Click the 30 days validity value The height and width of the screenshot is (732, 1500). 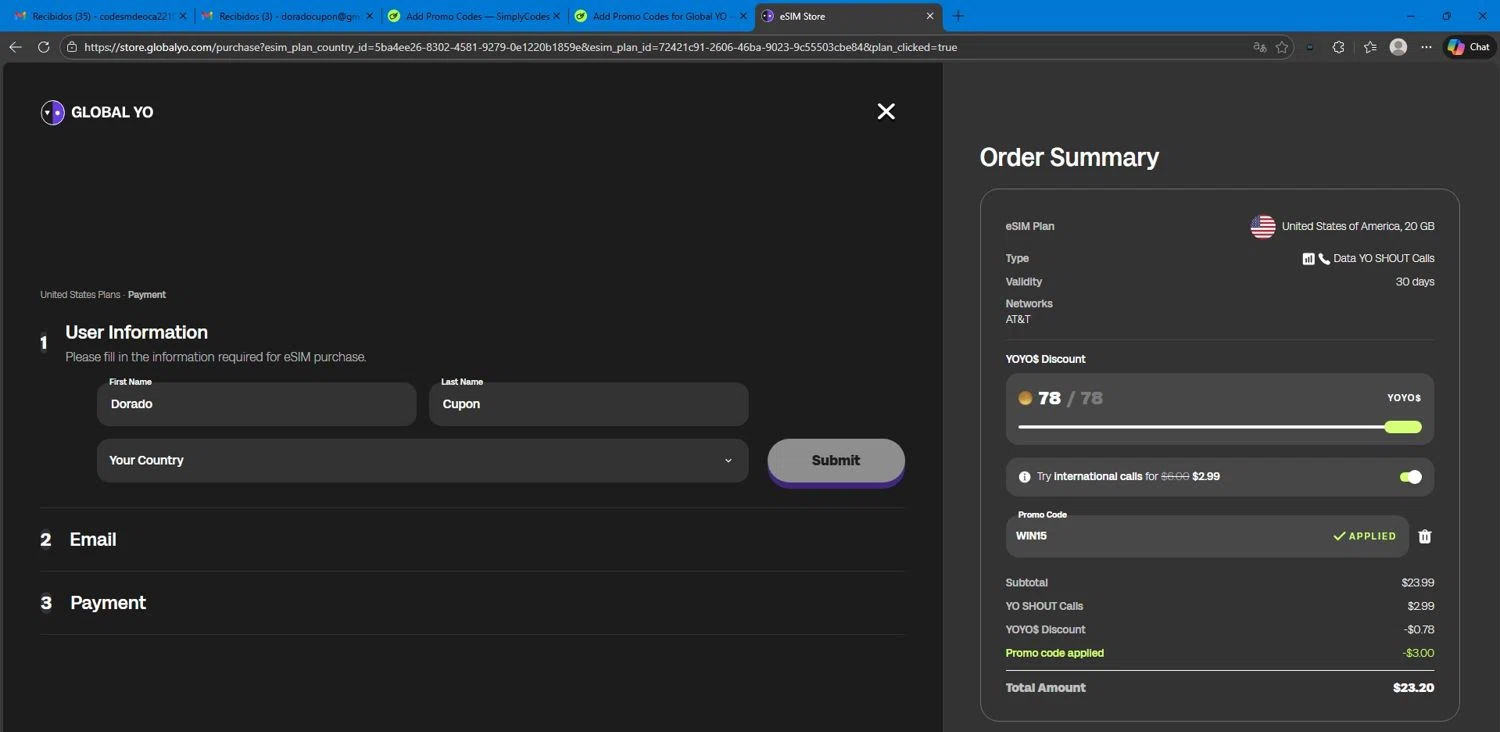1415,282
